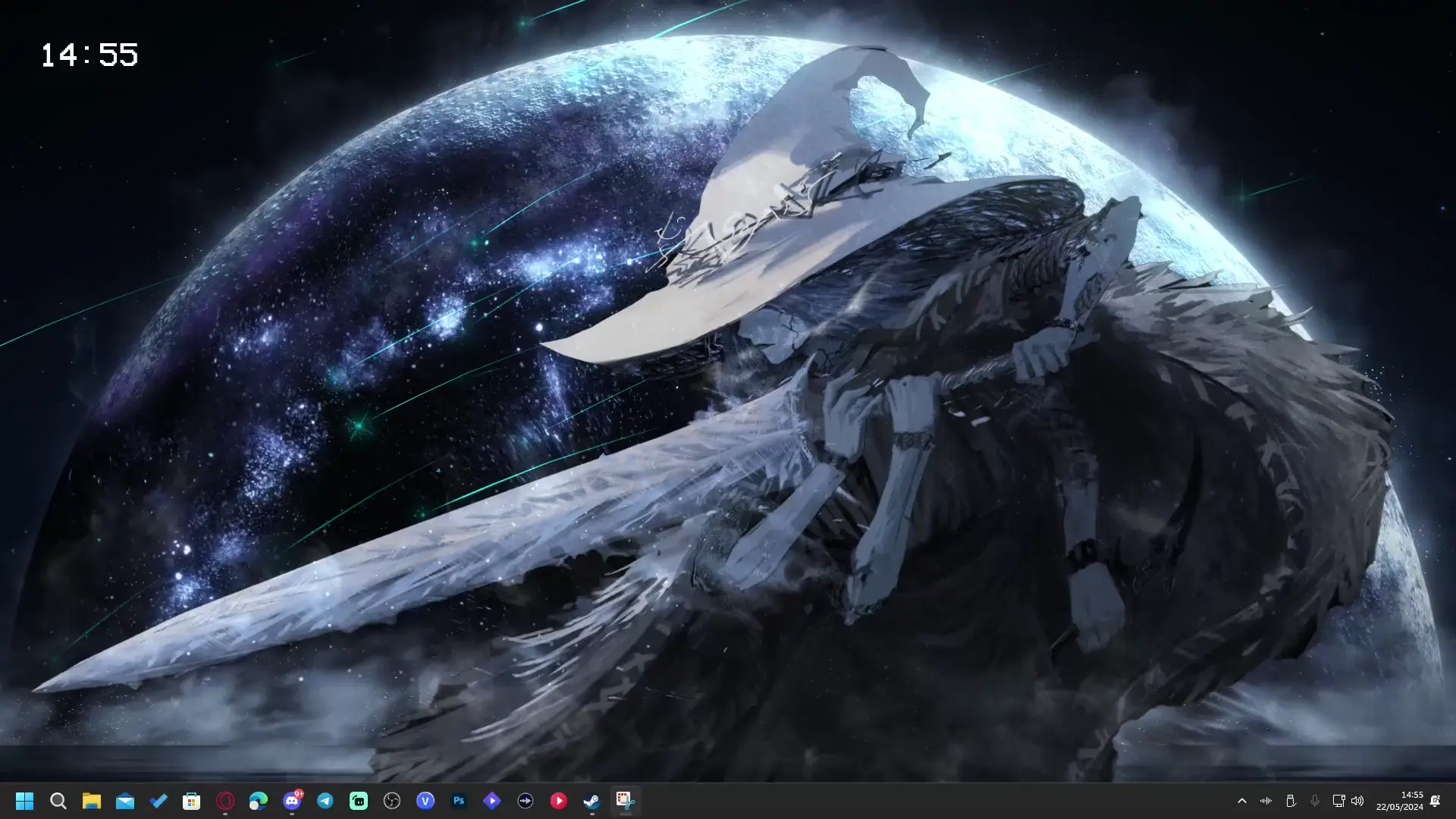This screenshot has width=1456, height=819.
Task: Click the safely remove USB tray icon
Action: click(x=1291, y=801)
